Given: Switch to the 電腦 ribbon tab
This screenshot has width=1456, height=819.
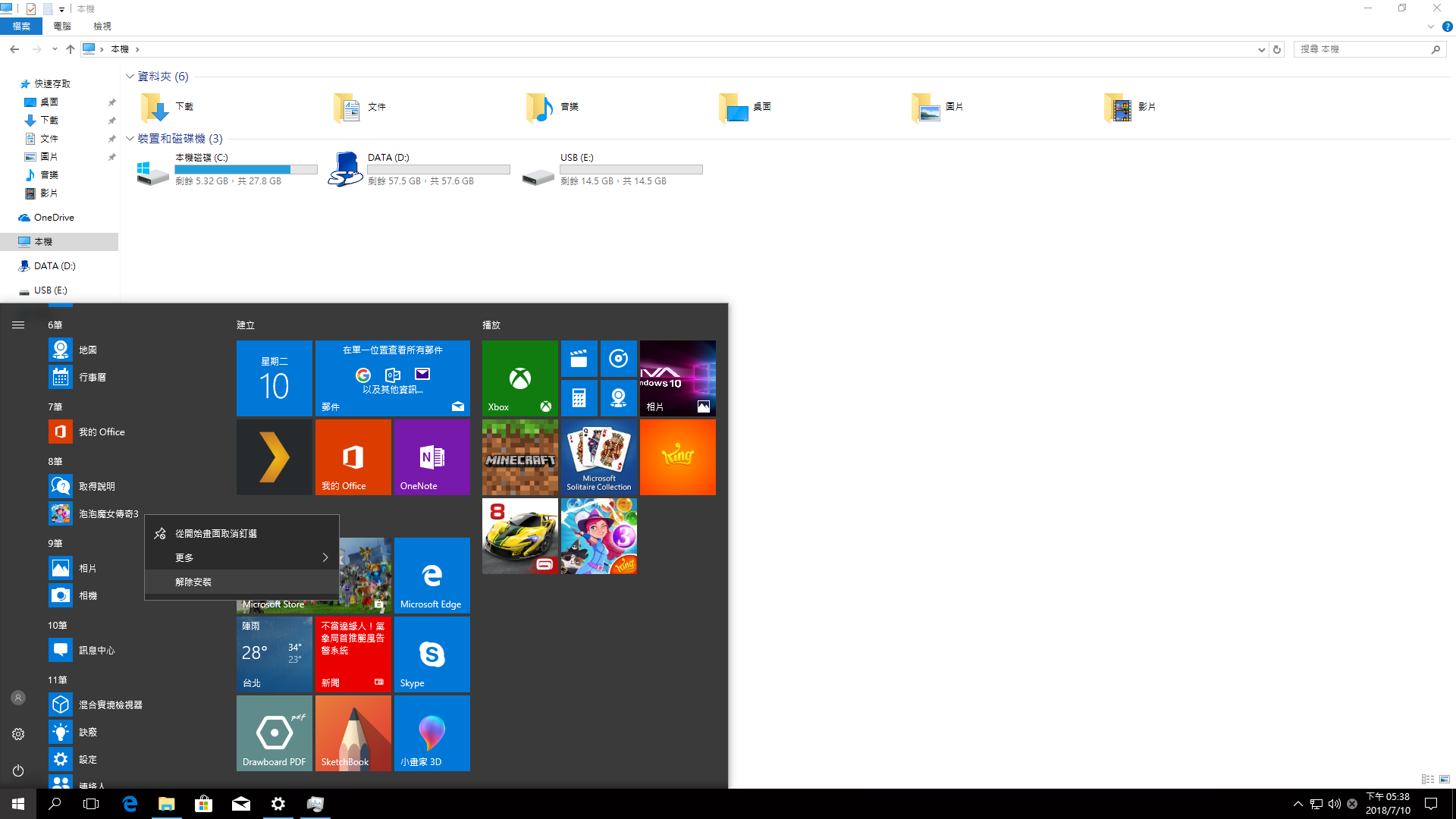Looking at the screenshot, I should 62,26.
